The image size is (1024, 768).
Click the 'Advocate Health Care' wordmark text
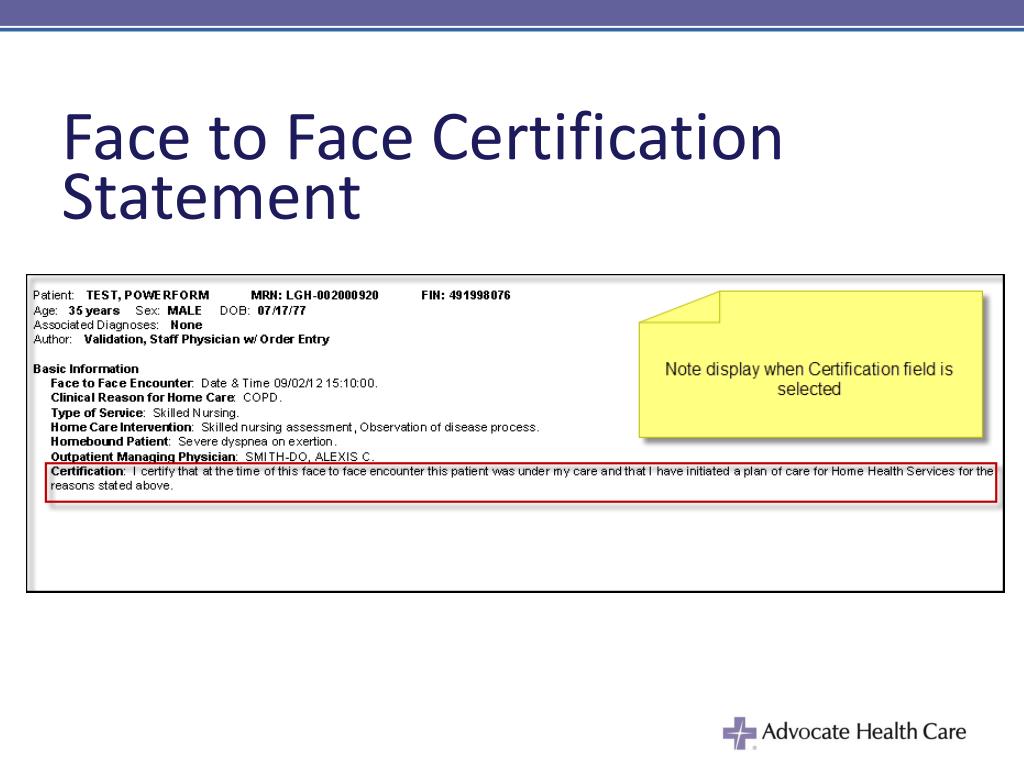863,731
